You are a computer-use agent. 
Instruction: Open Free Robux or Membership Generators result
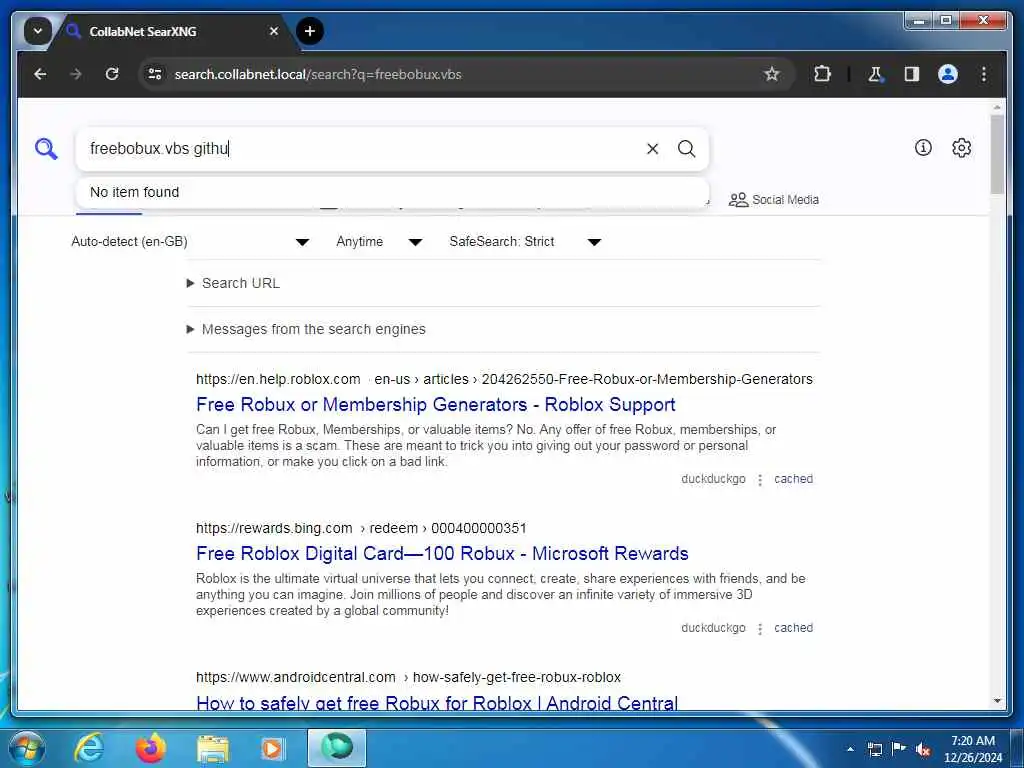(436, 405)
